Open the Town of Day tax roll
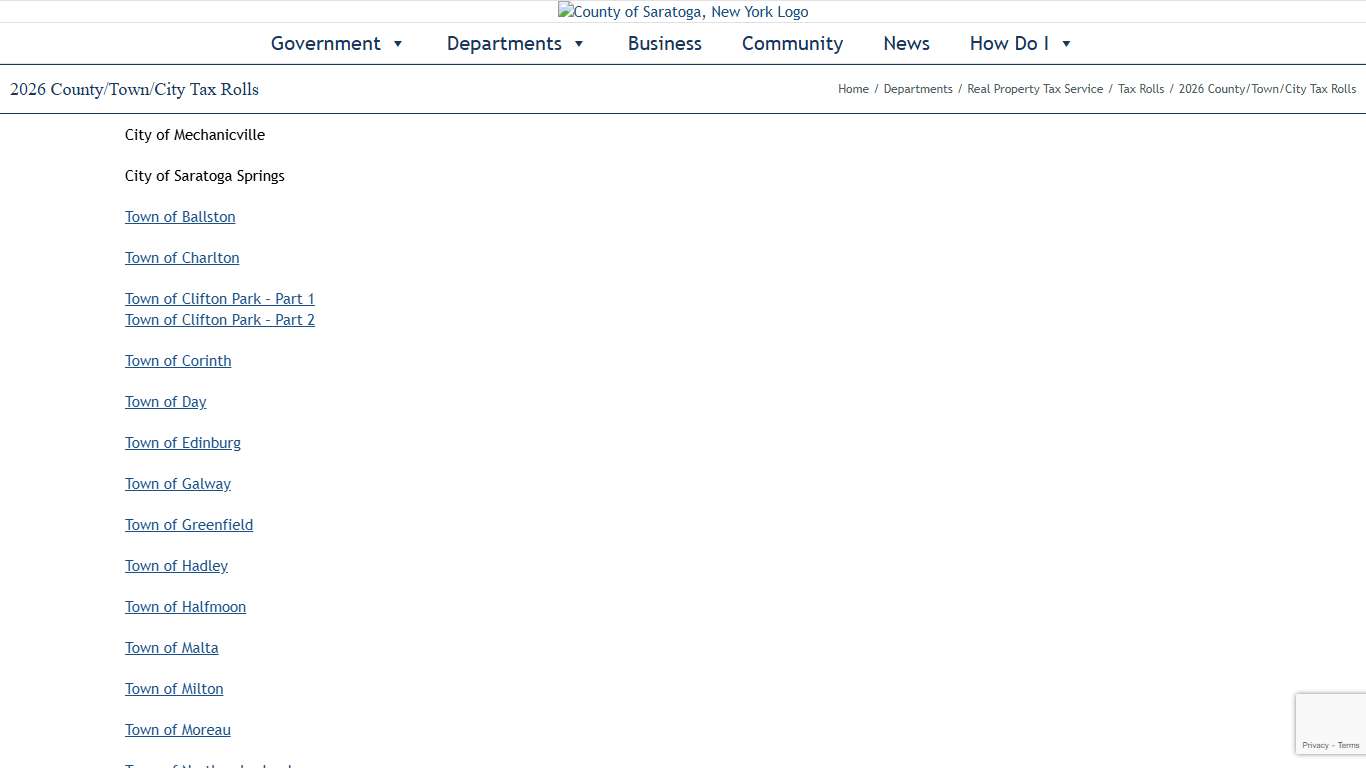1366x768 pixels. (166, 402)
